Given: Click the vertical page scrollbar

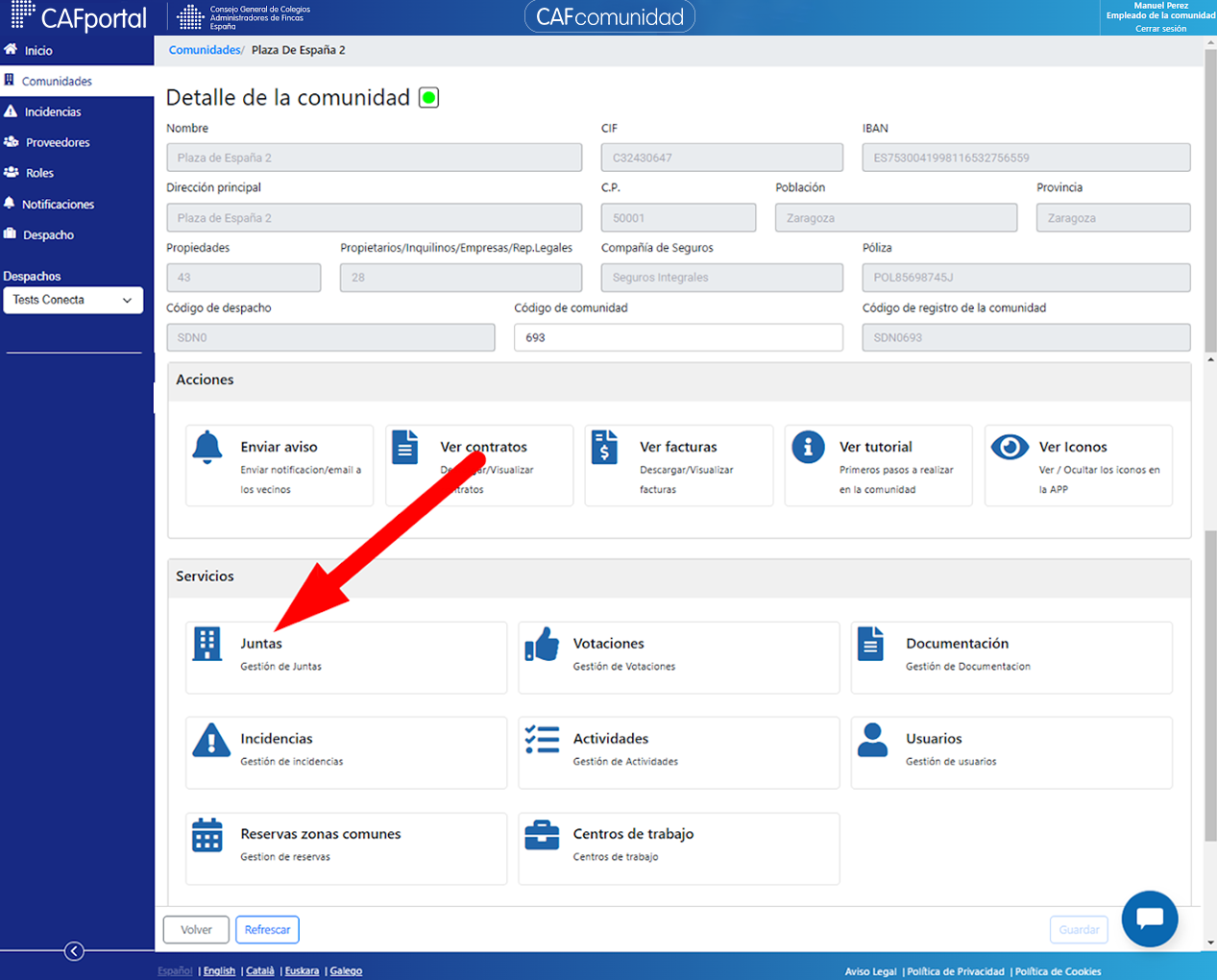Looking at the screenshot, I should [x=1210, y=495].
